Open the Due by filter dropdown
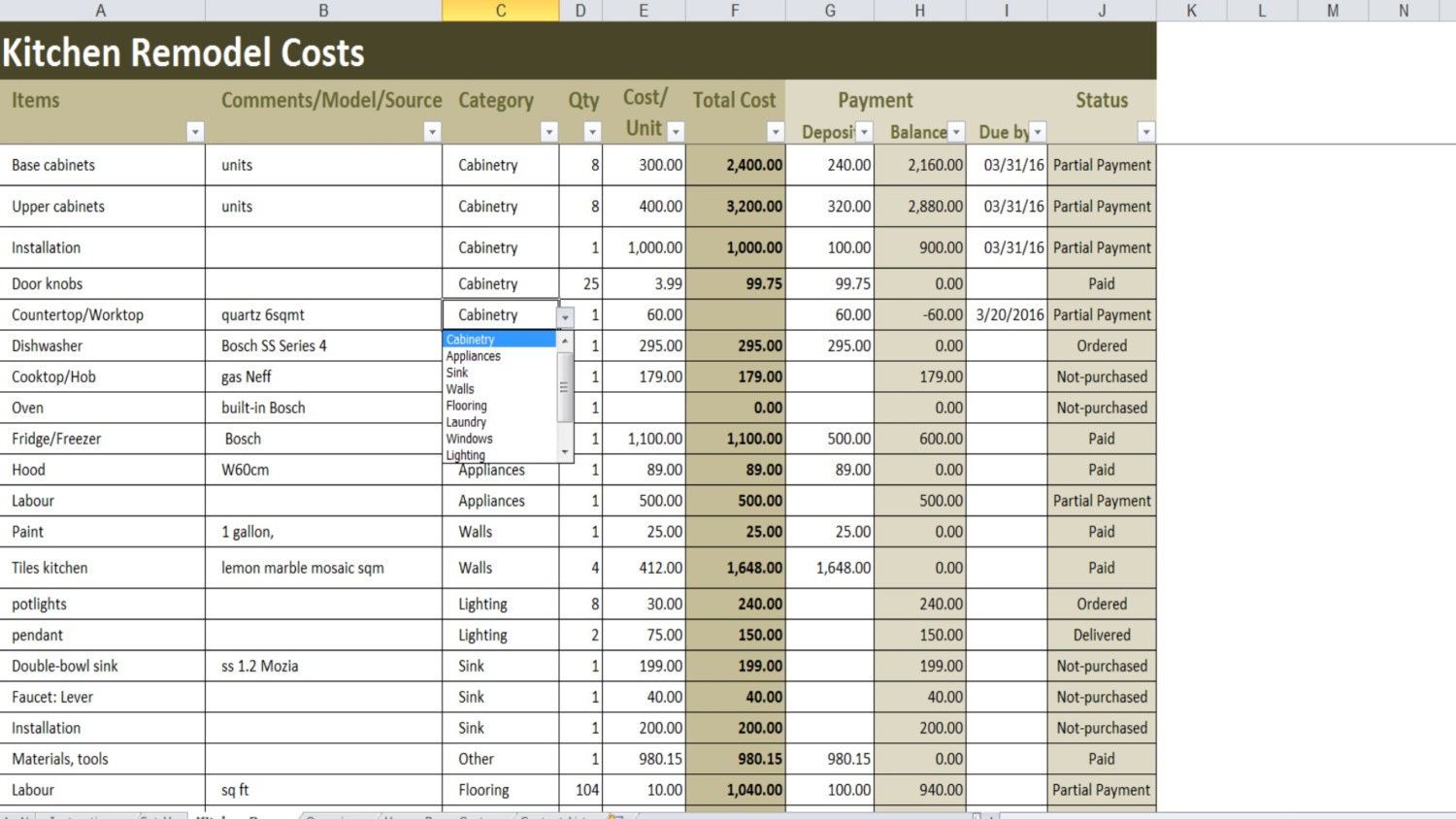1456x819 pixels. pos(1038,131)
